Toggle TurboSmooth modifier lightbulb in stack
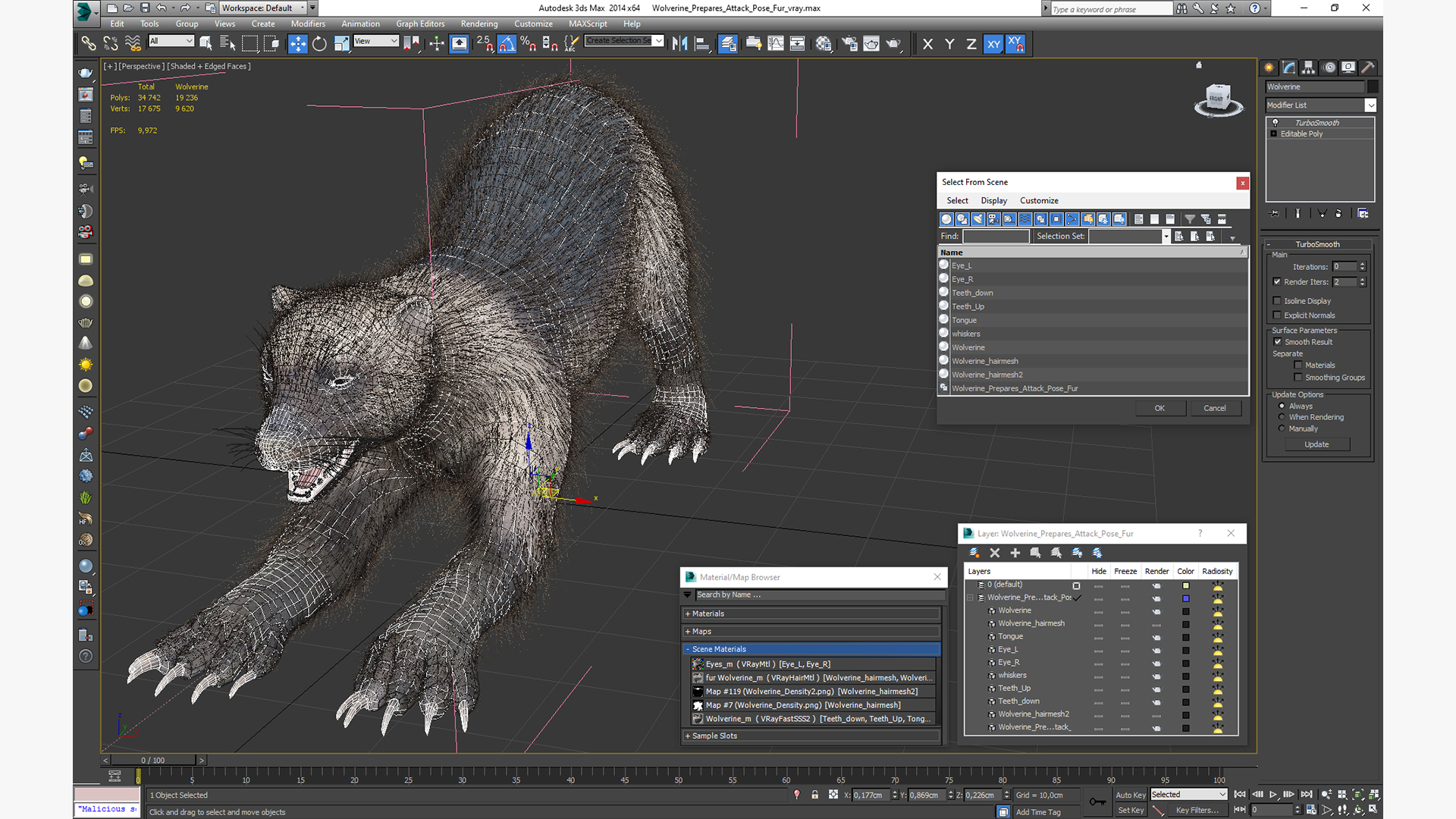Image resolution: width=1456 pixels, height=819 pixels. coord(1276,123)
